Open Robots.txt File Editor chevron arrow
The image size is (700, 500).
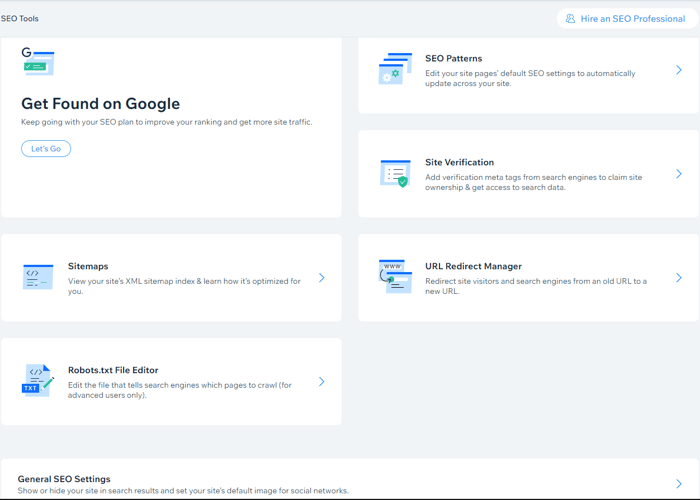321,381
